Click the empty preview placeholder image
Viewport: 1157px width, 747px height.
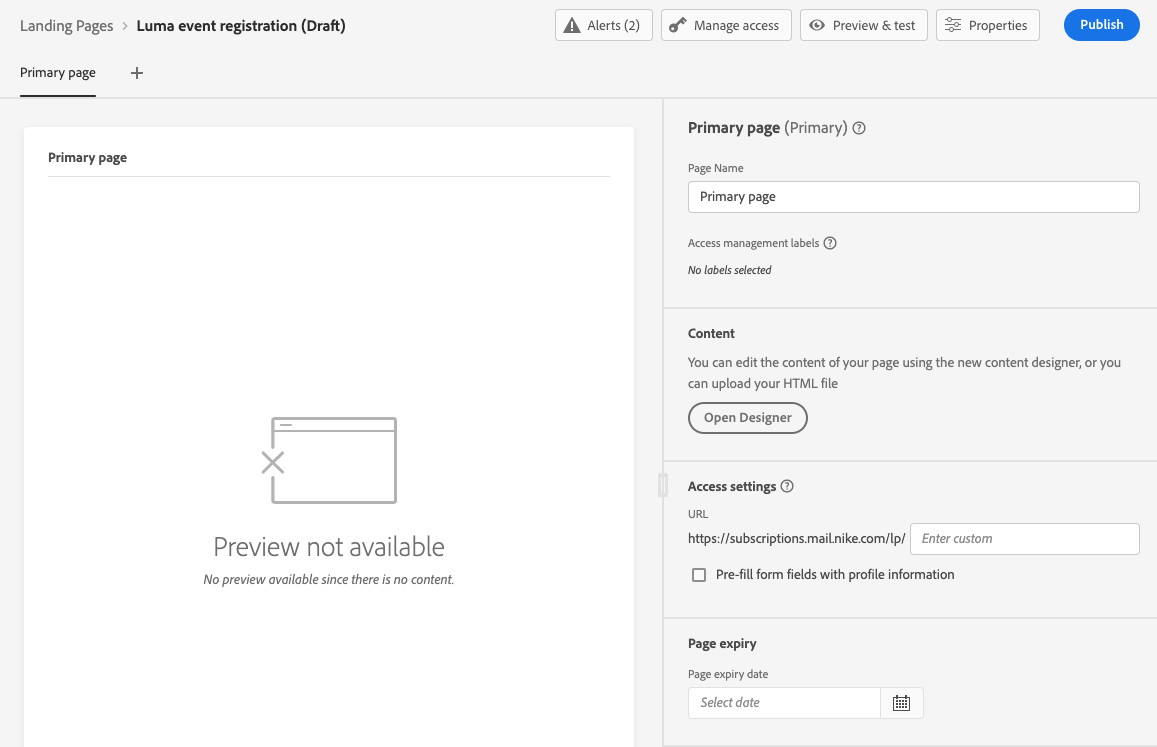[x=329, y=460]
